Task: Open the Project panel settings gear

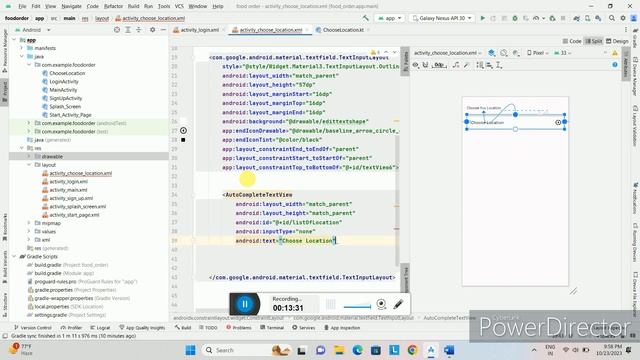Action: click(x=152, y=30)
